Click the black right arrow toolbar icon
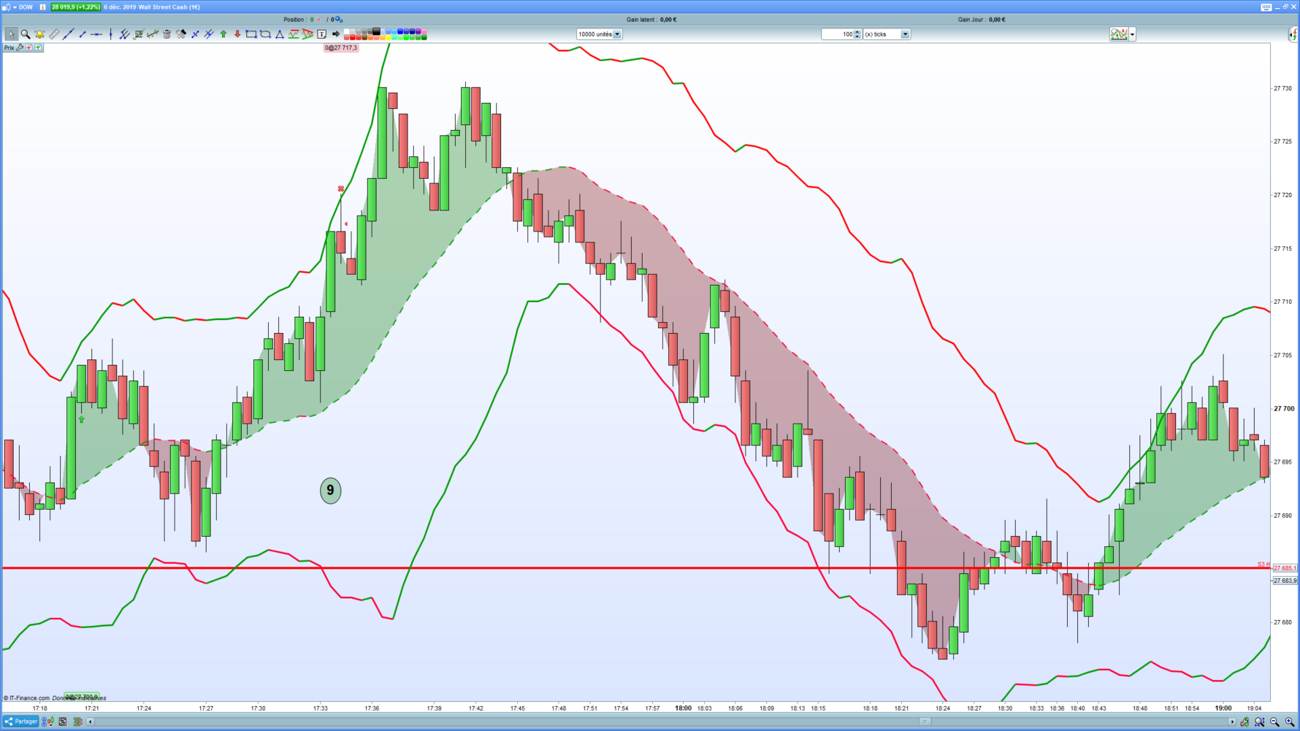 coord(336,34)
